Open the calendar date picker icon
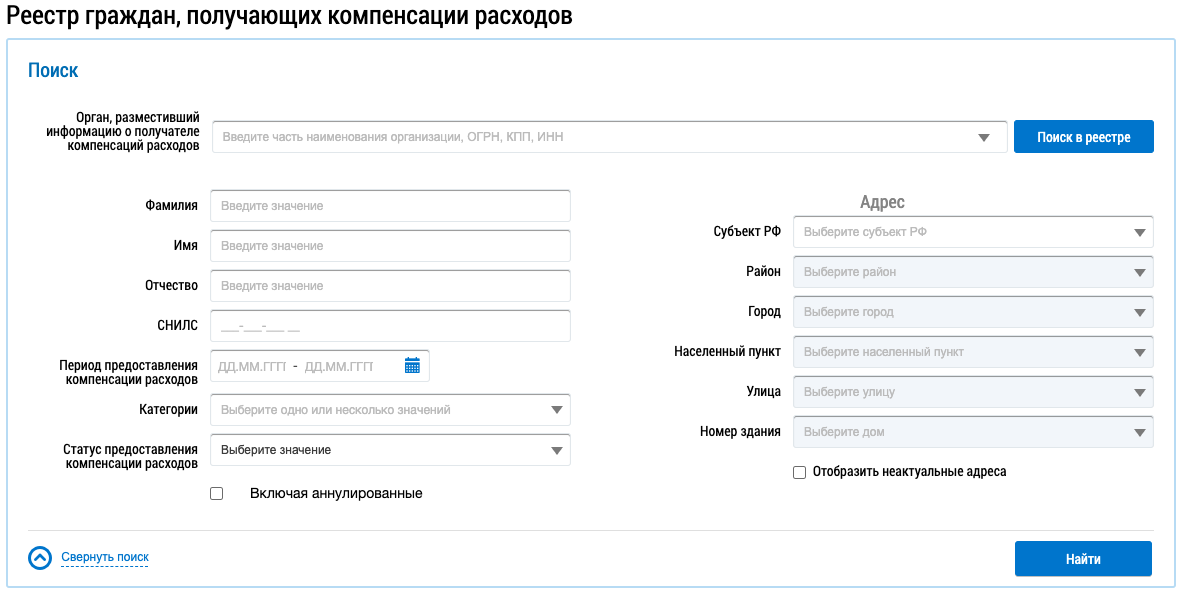 (x=412, y=366)
